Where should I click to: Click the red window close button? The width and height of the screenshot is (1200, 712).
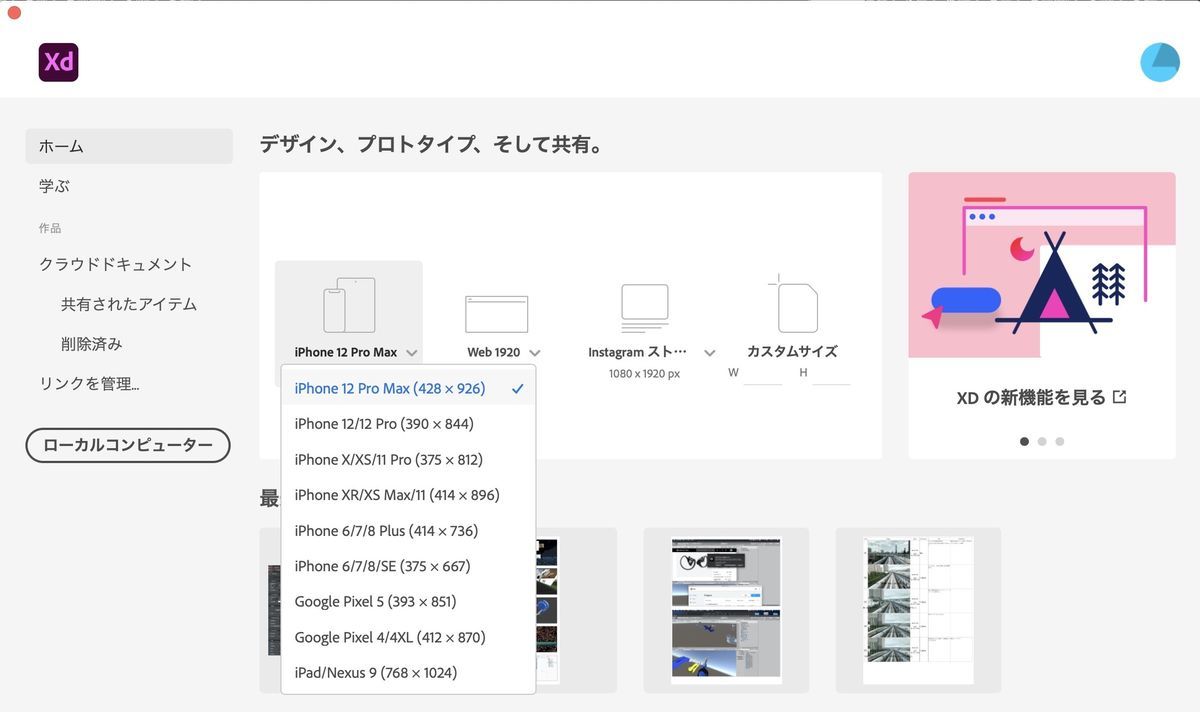[14, 13]
